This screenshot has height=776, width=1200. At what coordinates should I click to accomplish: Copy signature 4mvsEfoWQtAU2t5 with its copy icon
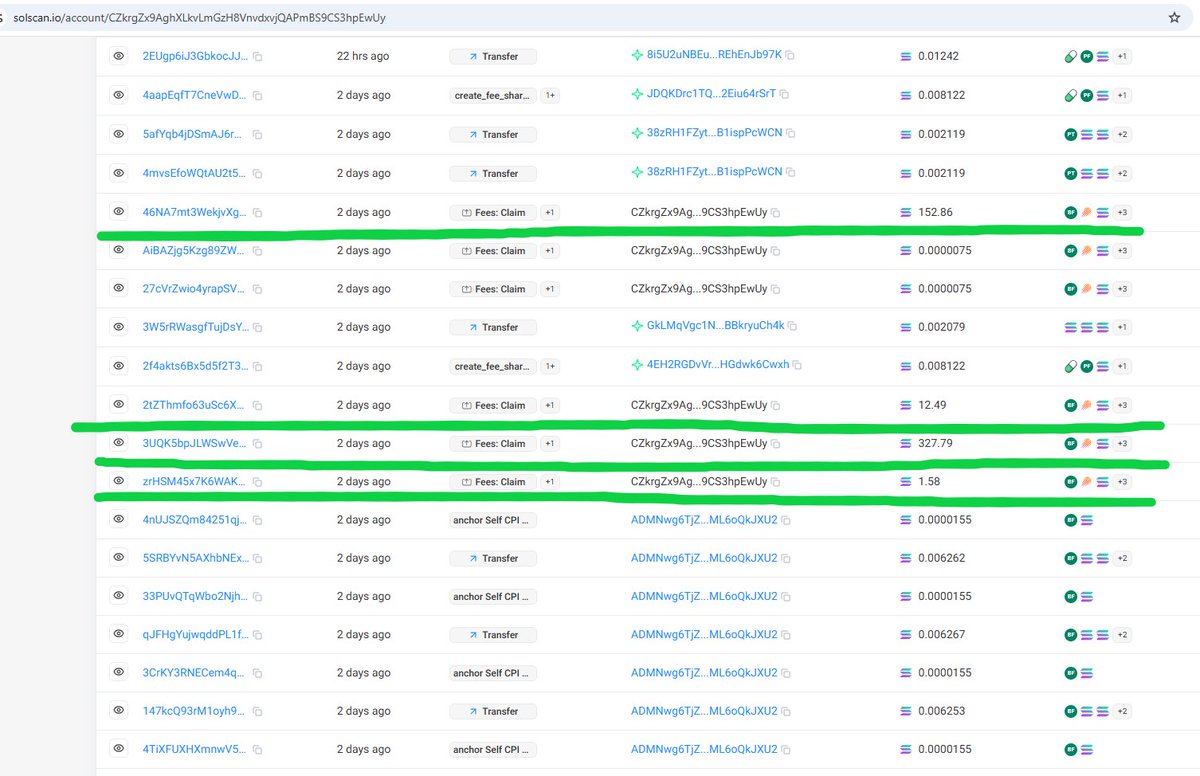pos(258,173)
